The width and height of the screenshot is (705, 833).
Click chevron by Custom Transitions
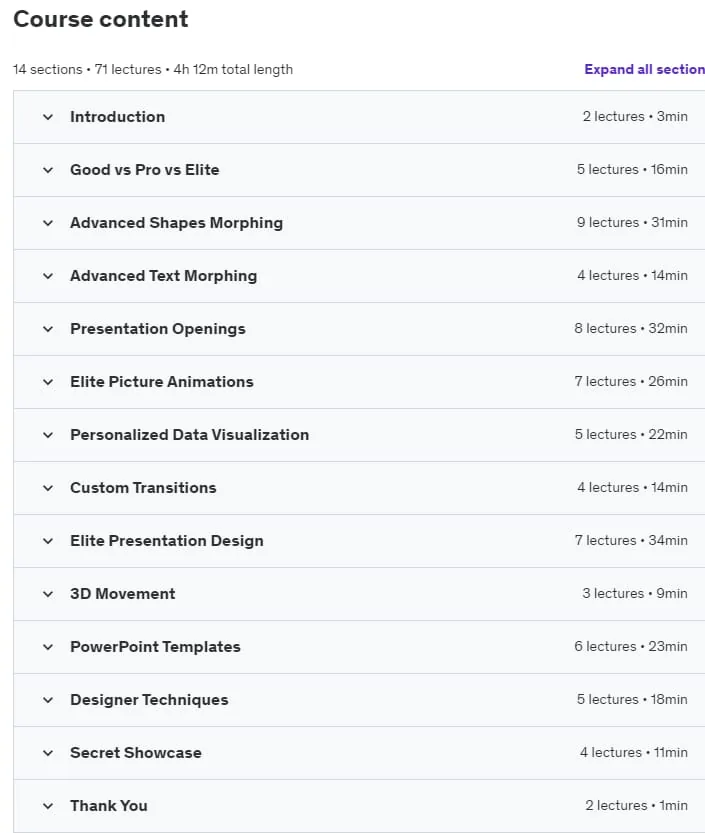48,488
